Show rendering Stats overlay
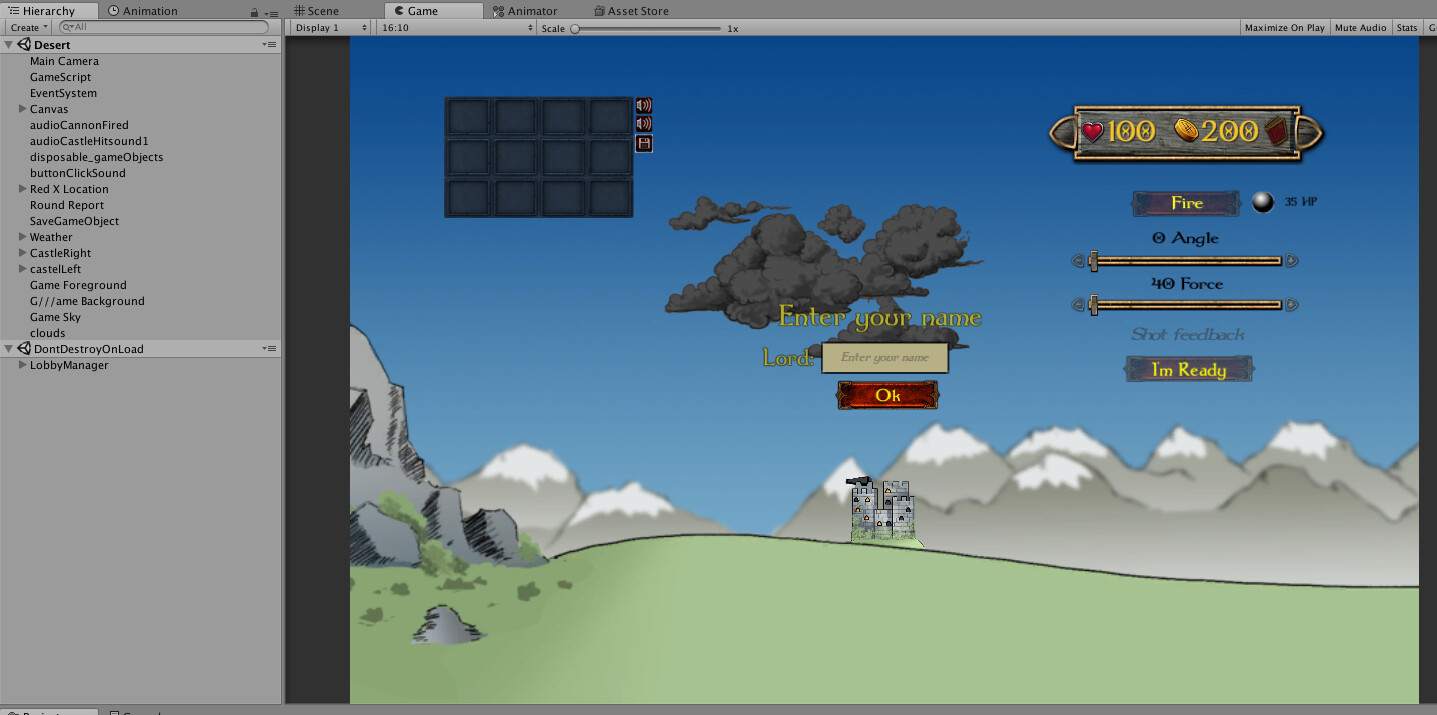 click(x=1406, y=27)
